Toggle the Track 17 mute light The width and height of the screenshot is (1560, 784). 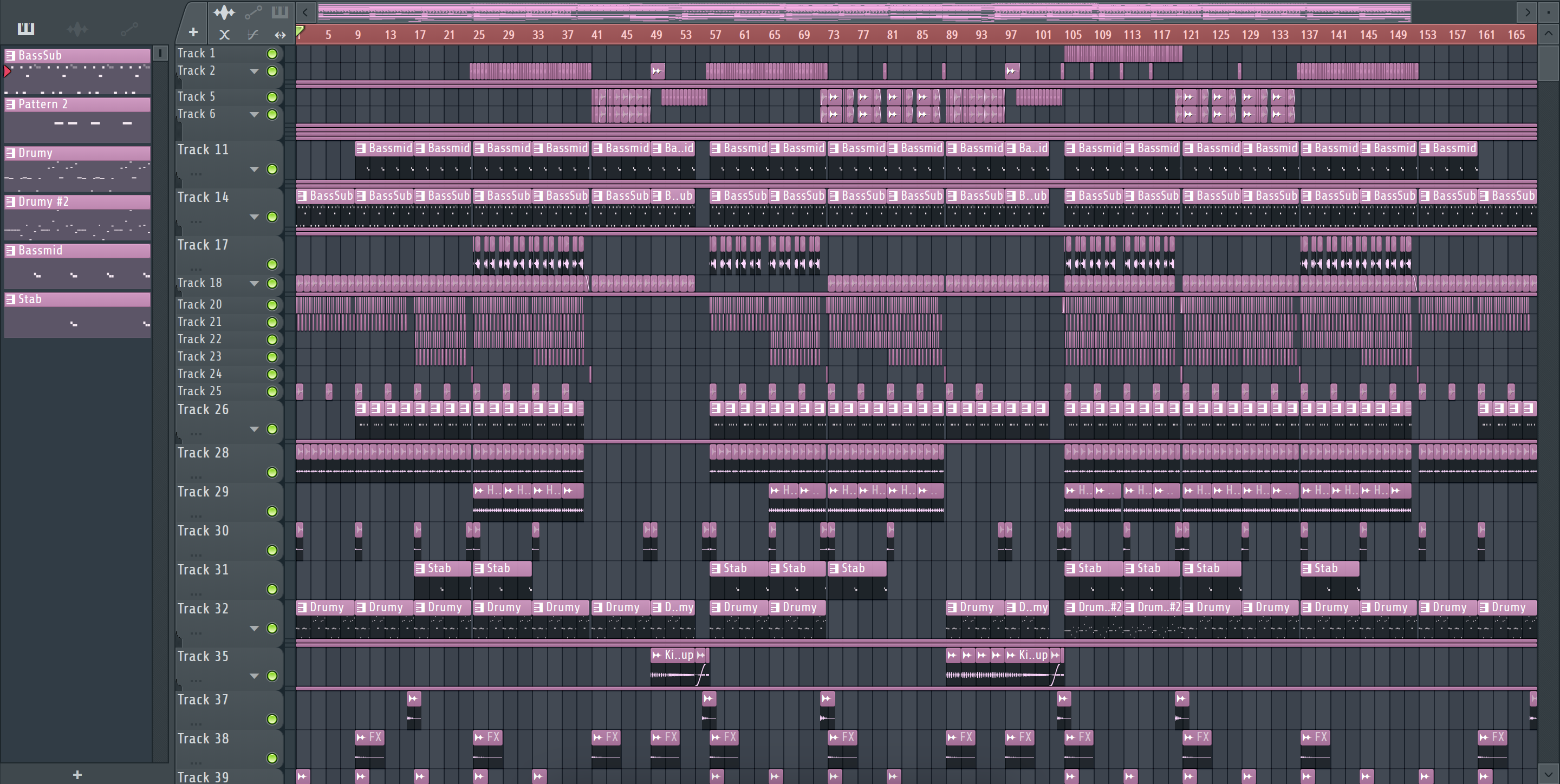[272, 265]
